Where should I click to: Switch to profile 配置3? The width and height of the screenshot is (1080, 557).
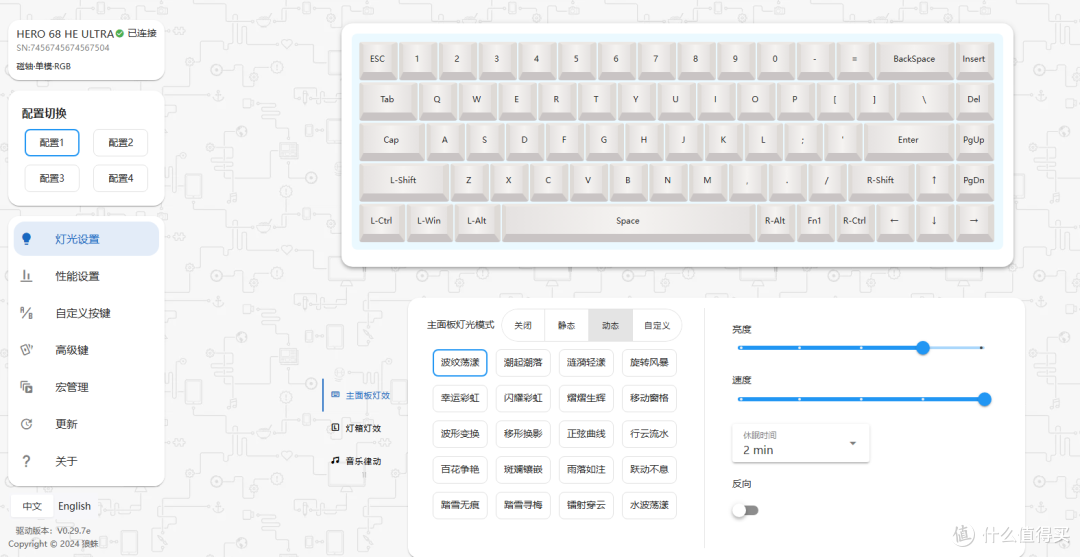coord(52,178)
